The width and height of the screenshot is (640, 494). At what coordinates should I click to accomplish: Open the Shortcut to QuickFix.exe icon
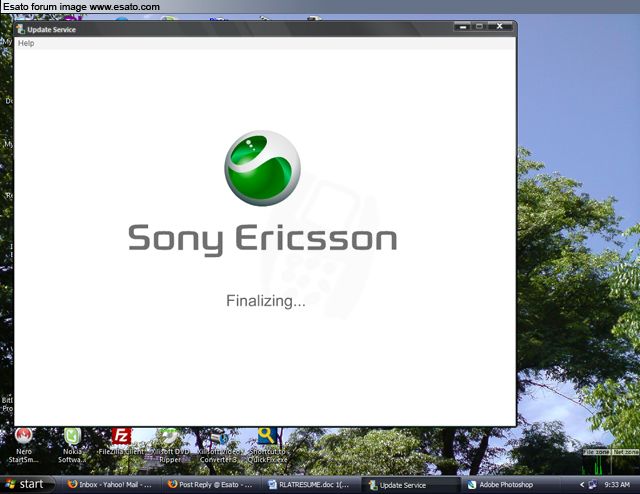click(x=267, y=445)
